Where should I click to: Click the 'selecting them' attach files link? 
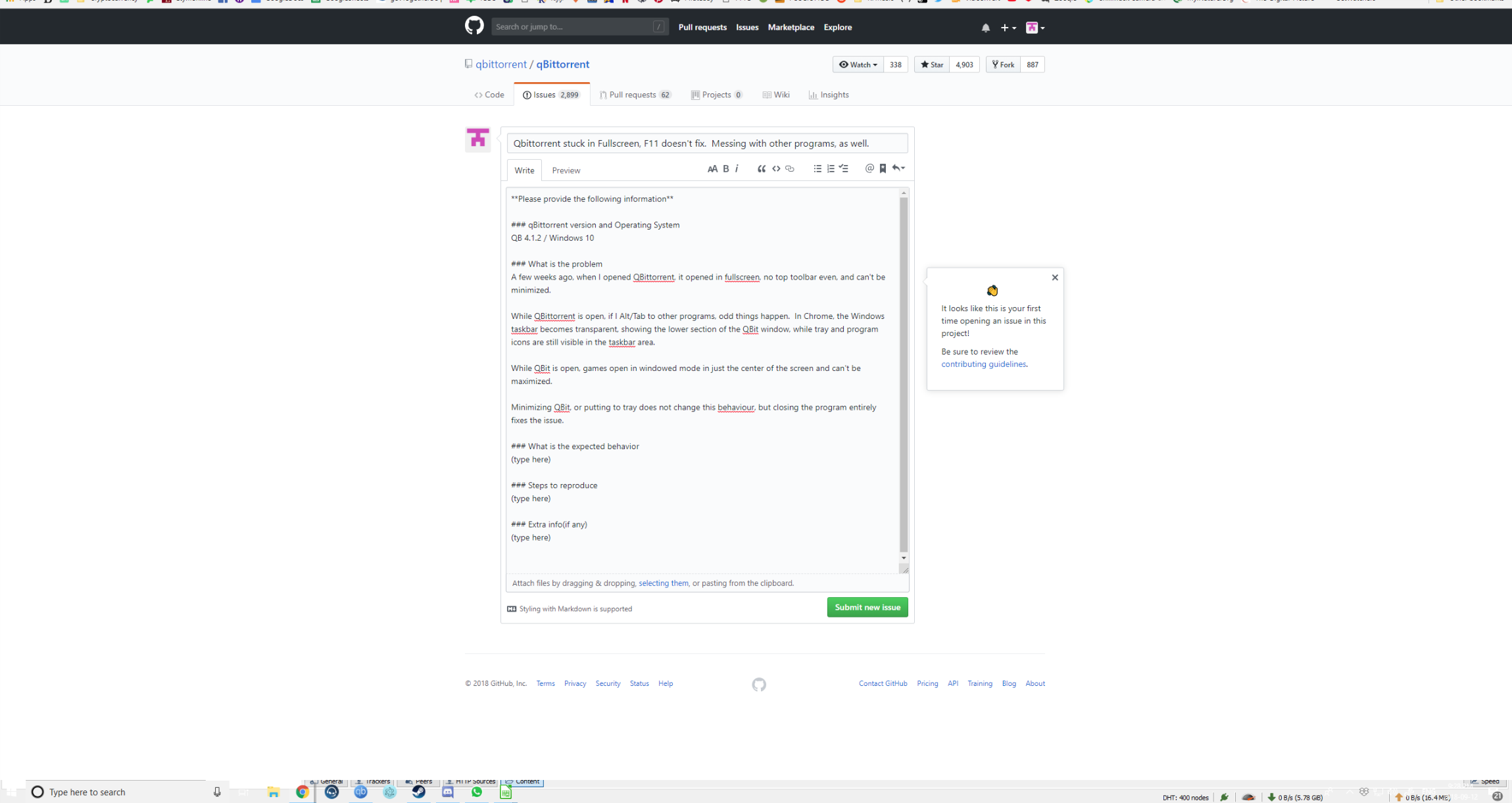coord(664,583)
